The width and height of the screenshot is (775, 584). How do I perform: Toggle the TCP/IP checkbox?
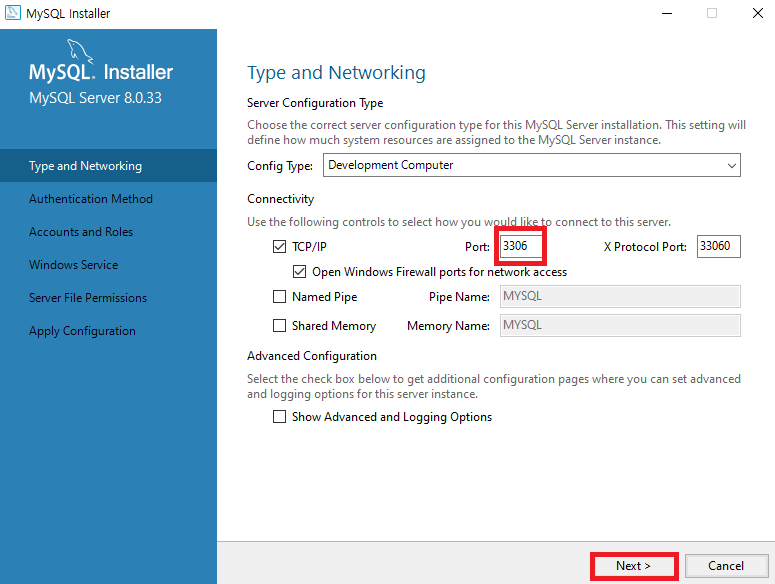point(279,247)
